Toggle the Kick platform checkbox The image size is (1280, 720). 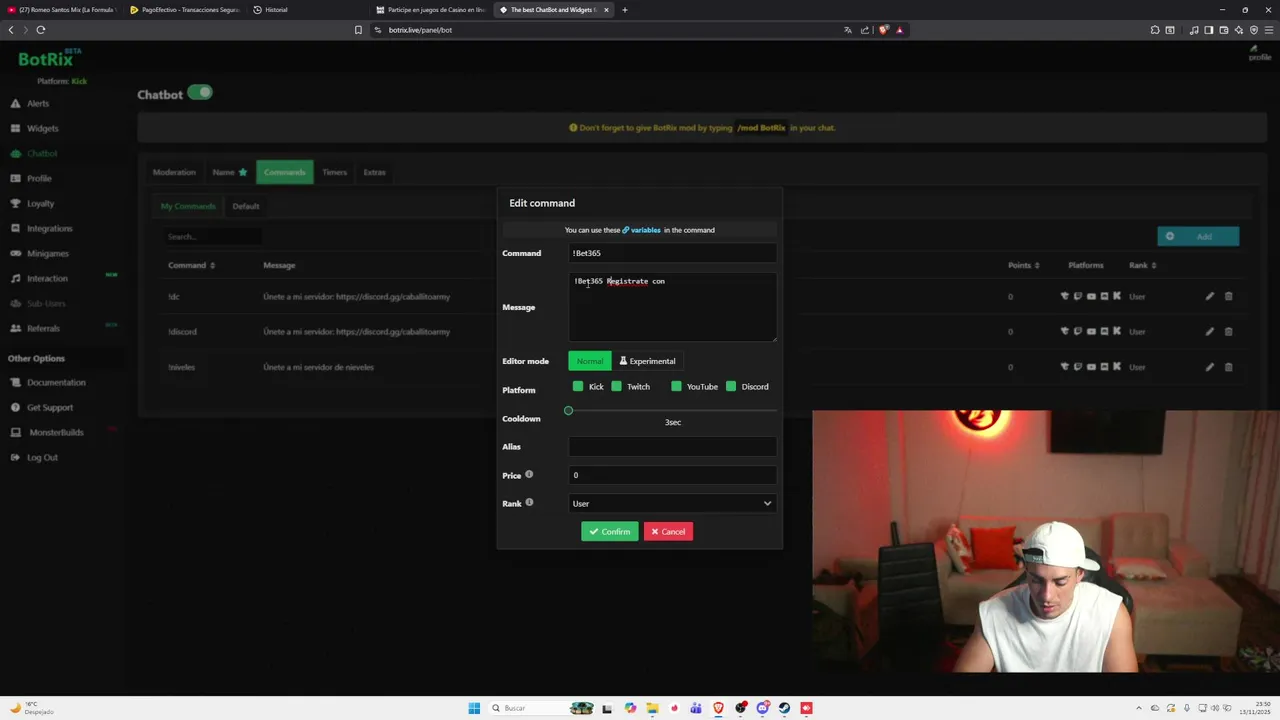(578, 386)
